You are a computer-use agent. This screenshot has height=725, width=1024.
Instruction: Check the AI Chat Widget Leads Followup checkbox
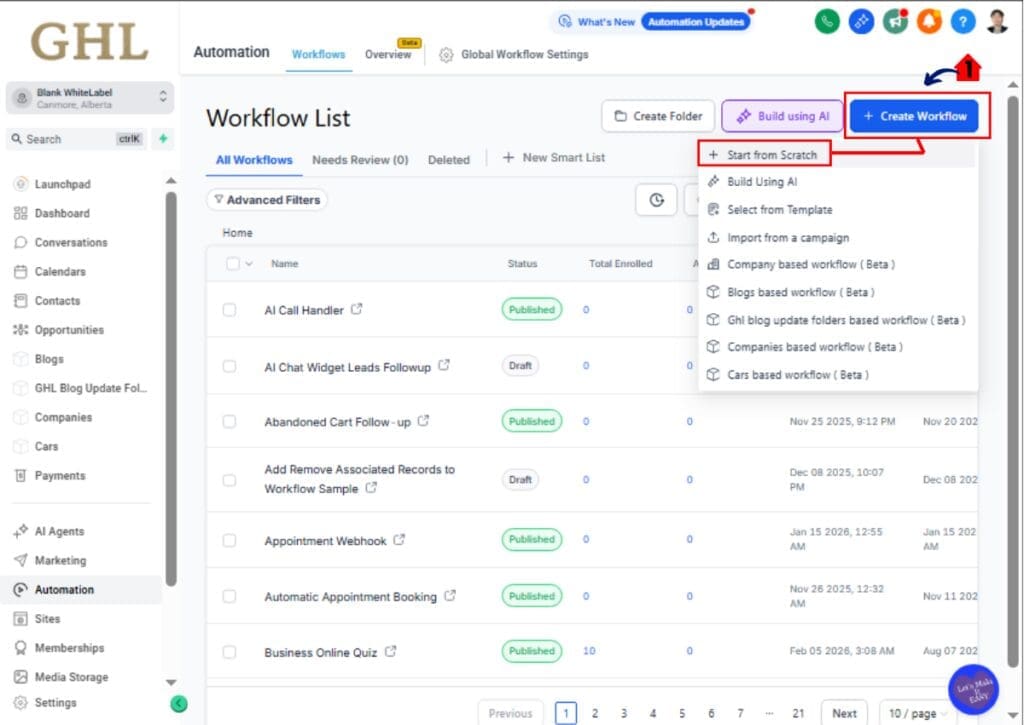pos(229,366)
